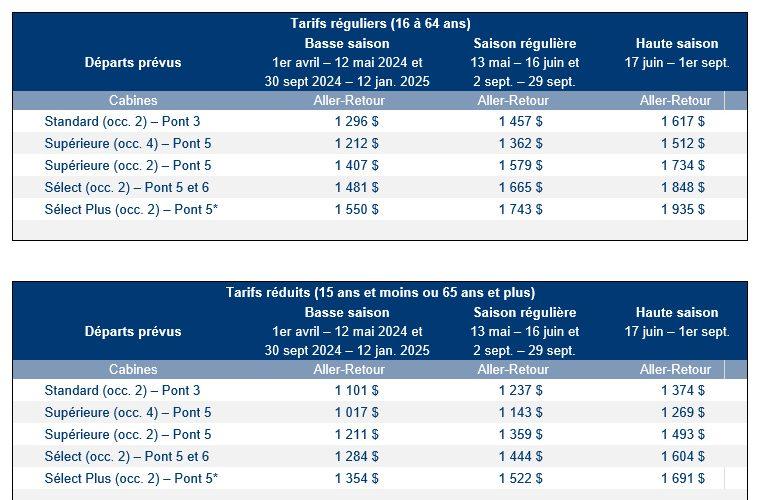This screenshot has width=764, height=500.
Task: Select the 1 212 $ Supérieure fare
Action: coord(357,143)
